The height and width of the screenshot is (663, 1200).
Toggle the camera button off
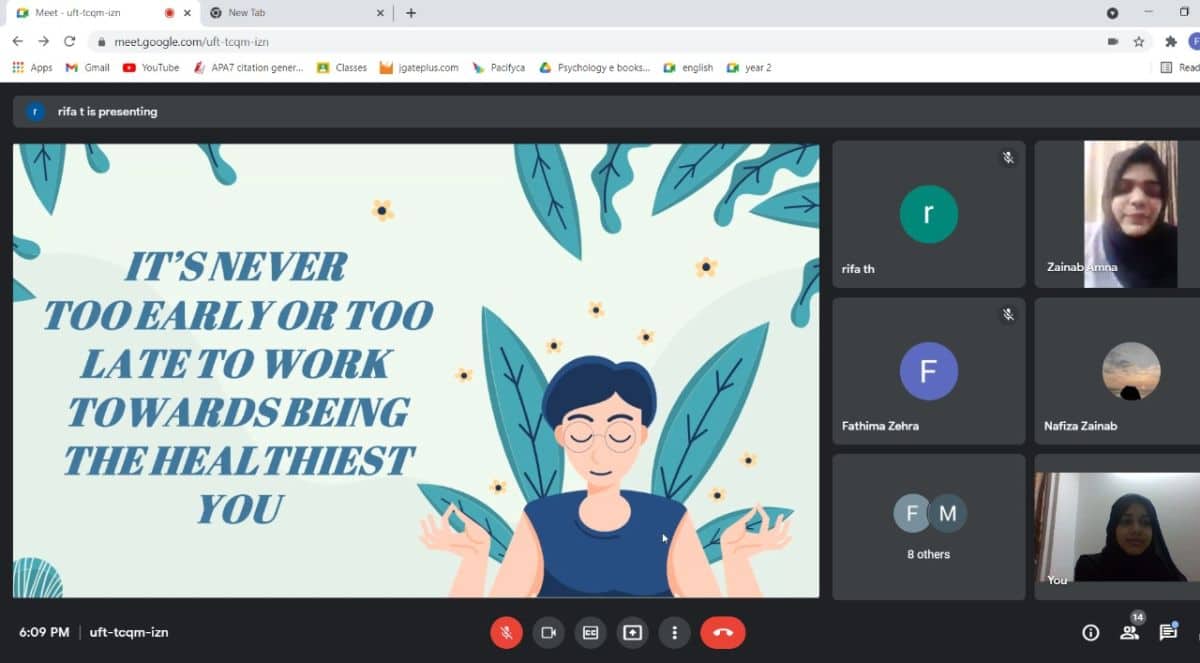pos(548,632)
